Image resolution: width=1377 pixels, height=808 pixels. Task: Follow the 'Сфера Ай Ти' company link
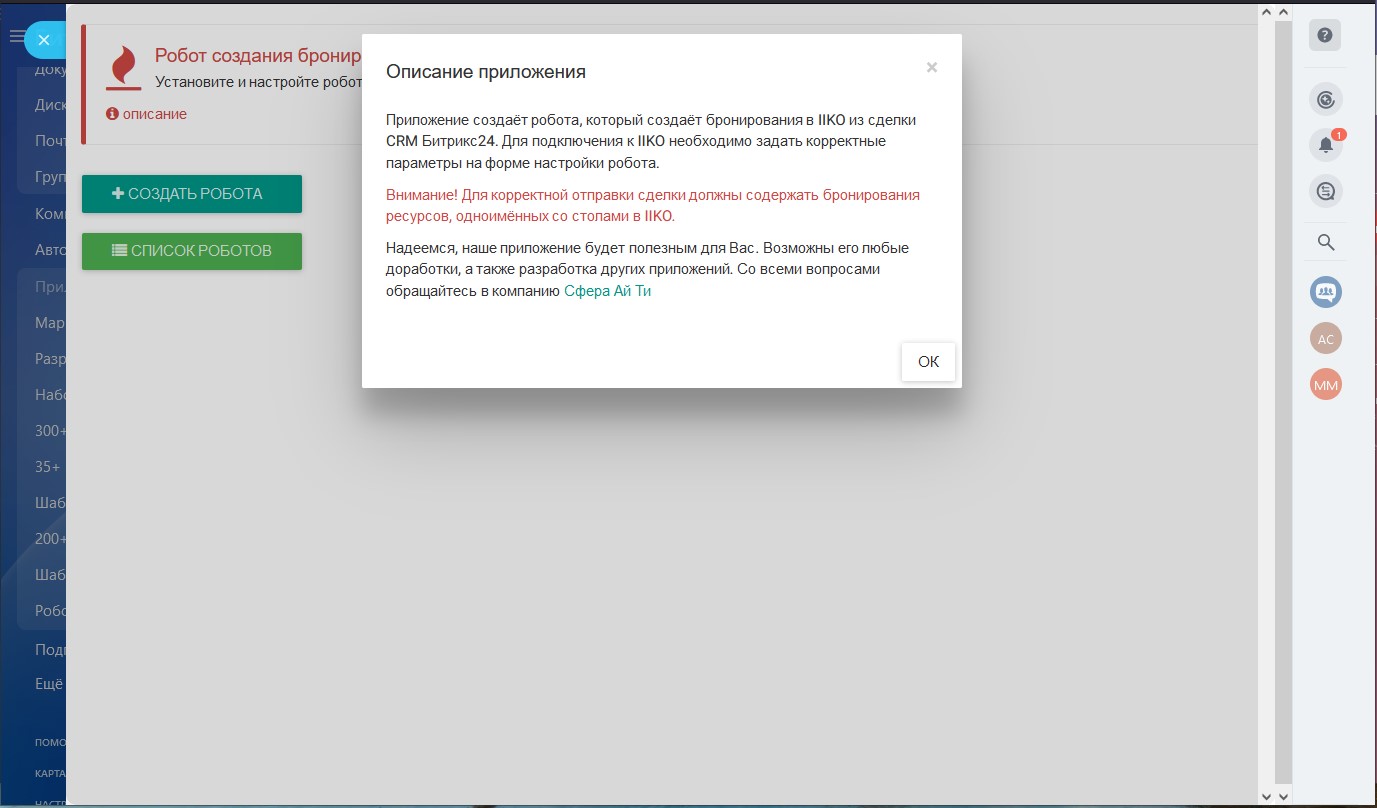coord(608,291)
